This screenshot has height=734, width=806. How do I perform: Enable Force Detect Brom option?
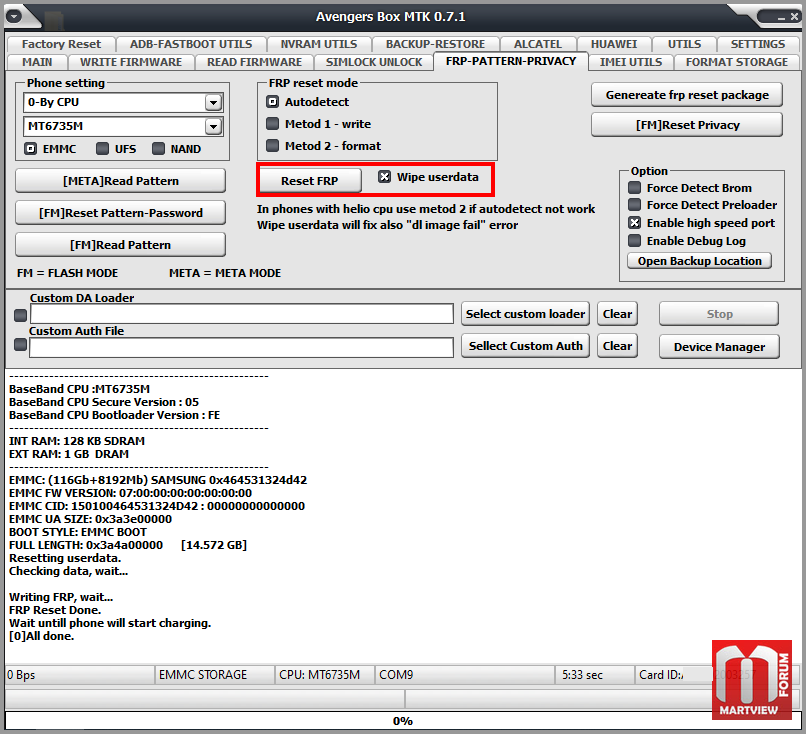[x=635, y=188]
